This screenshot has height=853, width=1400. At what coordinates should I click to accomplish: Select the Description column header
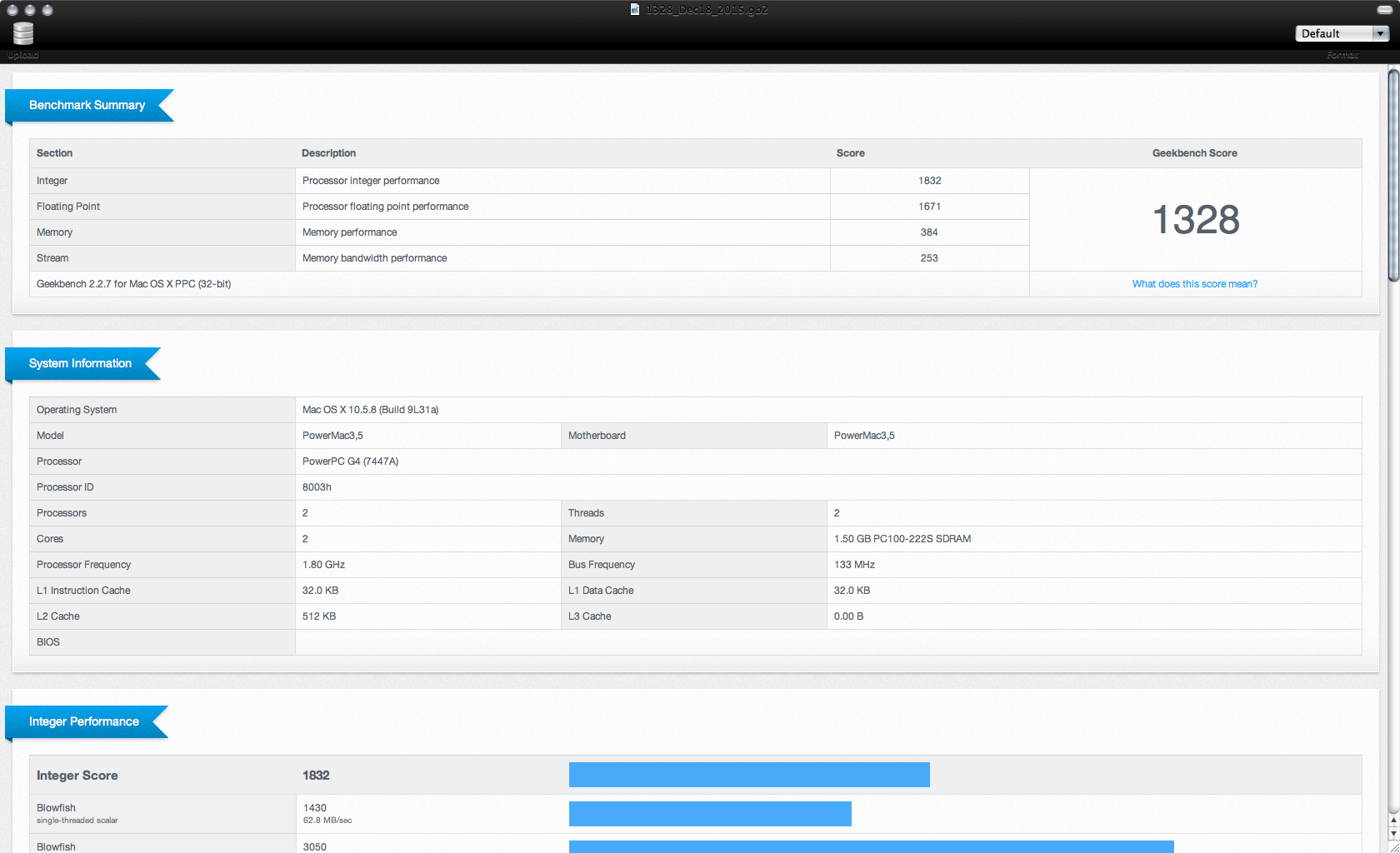(328, 153)
